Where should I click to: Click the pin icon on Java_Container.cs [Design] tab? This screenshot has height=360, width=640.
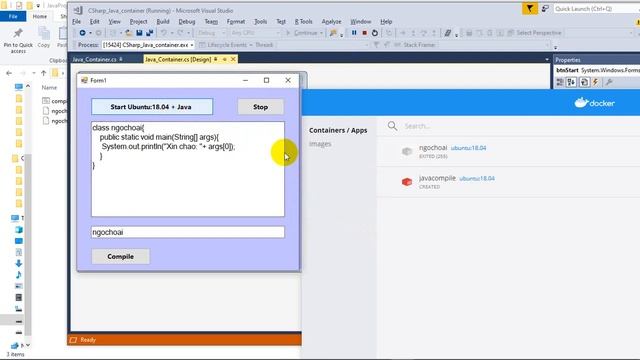tap(216, 60)
